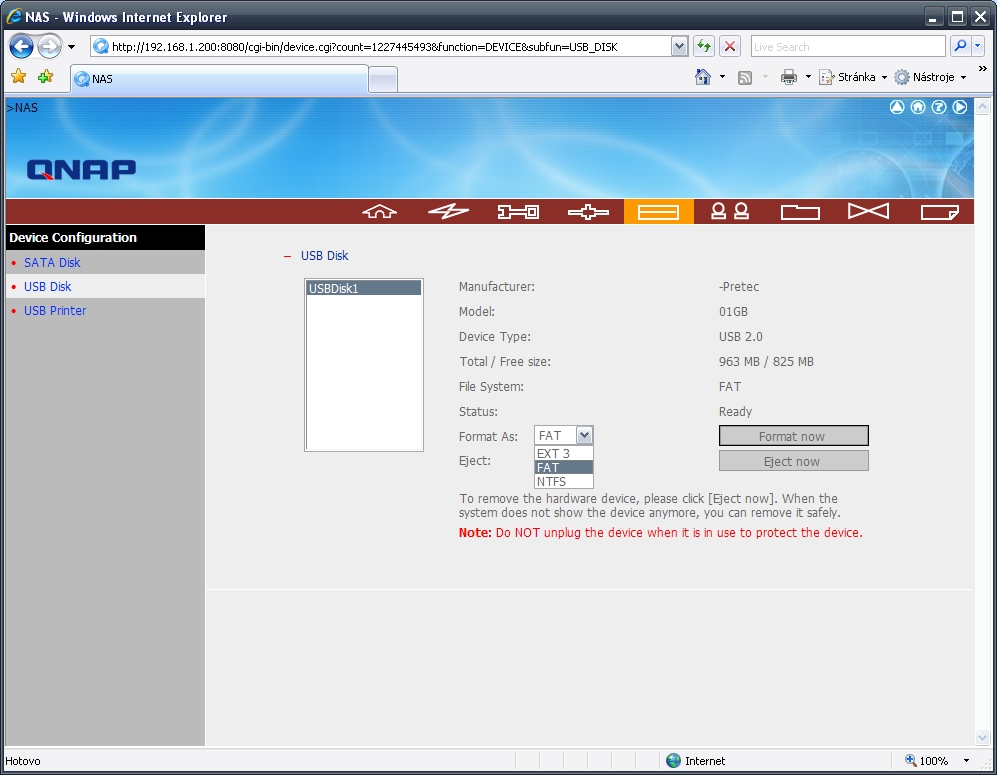Click the round home icon in banner corner
The width and height of the screenshot is (997, 775).
click(x=918, y=107)
